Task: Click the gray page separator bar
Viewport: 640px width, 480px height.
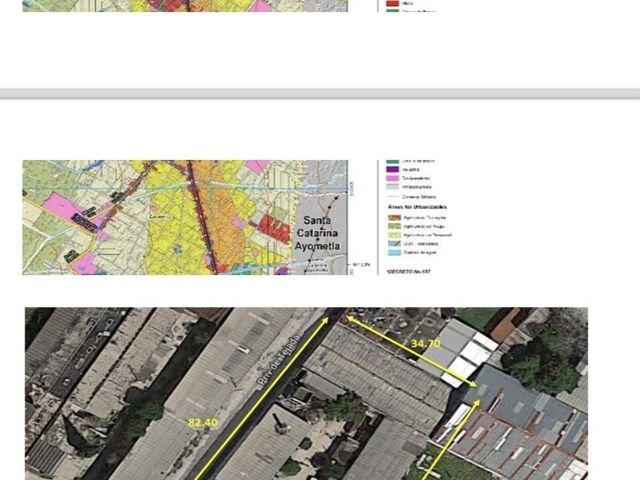Action: pyautogui.click(x=320, y=94)
